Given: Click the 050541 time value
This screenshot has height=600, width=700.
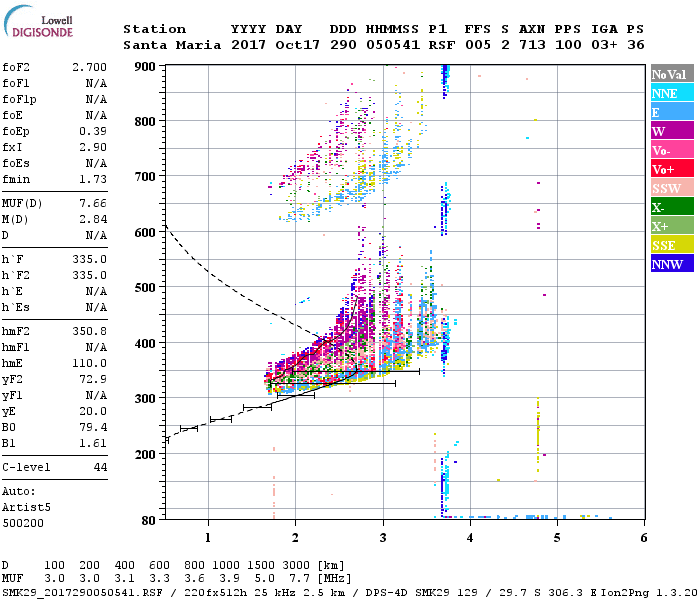Looking at the screenshot, I should pos(393,45).
